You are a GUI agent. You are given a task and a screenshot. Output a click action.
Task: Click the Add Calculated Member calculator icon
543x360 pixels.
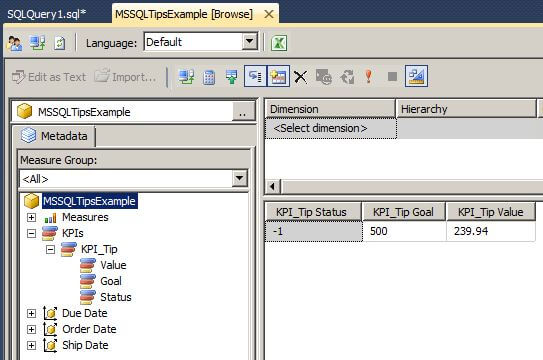pos(209,77)
